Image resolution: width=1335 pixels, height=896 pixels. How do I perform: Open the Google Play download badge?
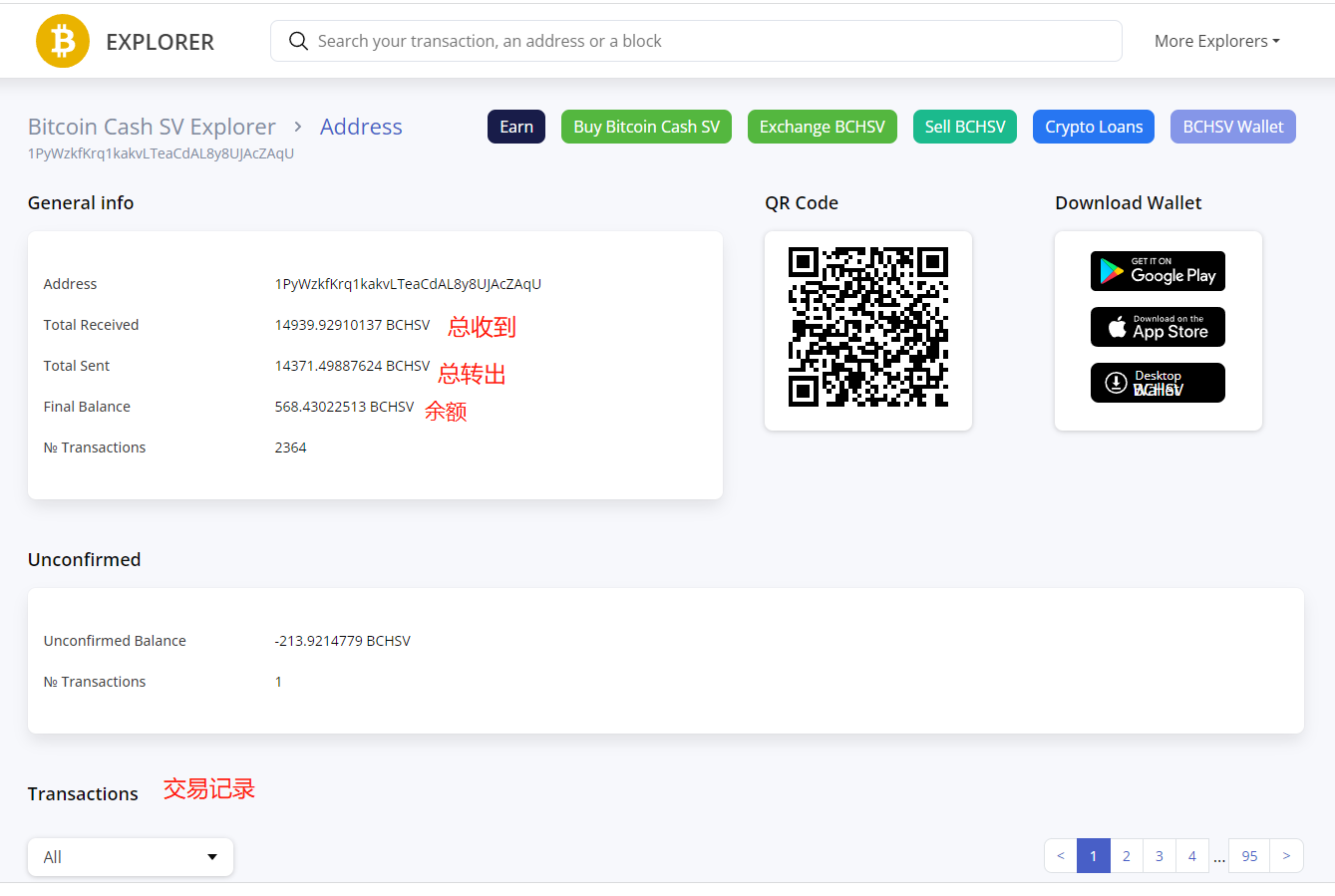pos(1158,271)
